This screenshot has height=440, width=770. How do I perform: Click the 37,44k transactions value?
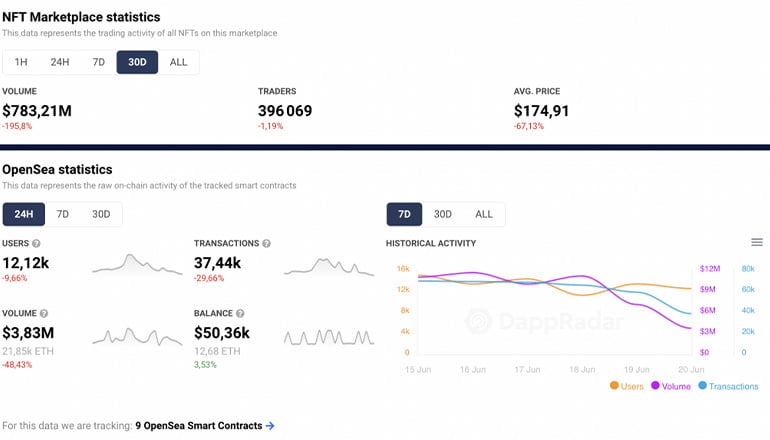pyautogui.click(x=218, y=263)
